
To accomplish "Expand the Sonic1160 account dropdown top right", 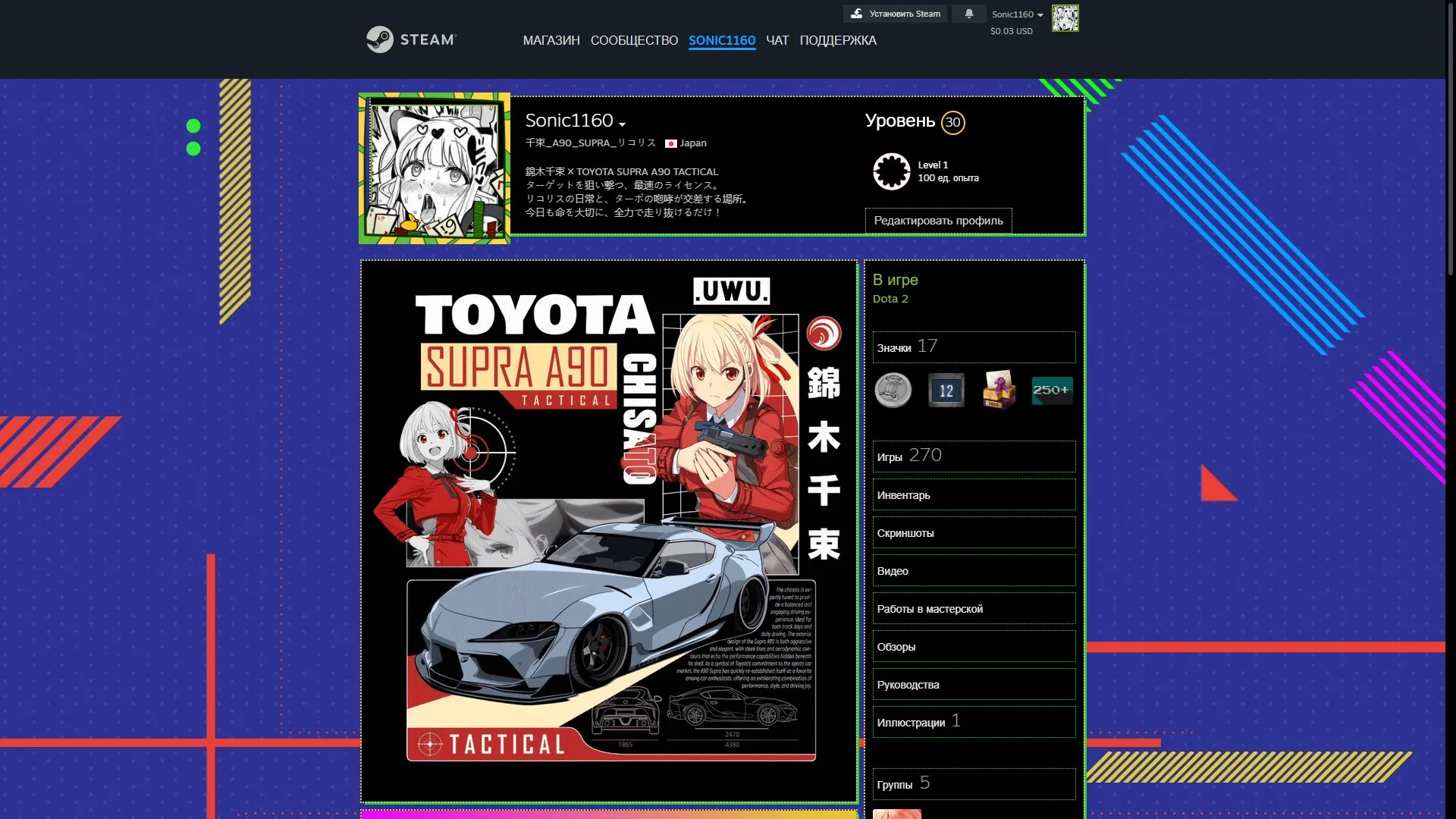I will [x=1018, y=14].
